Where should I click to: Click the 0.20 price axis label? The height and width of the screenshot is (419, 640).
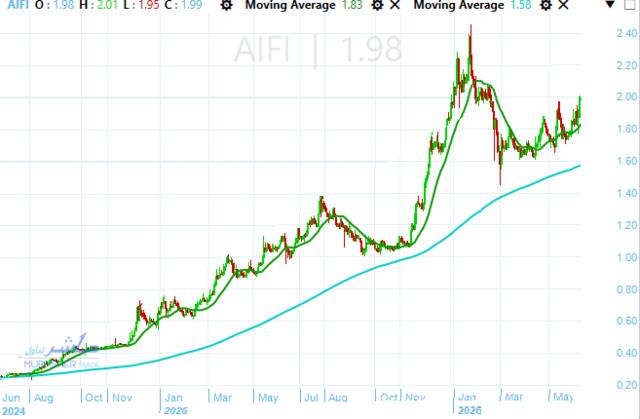(627, 385)
